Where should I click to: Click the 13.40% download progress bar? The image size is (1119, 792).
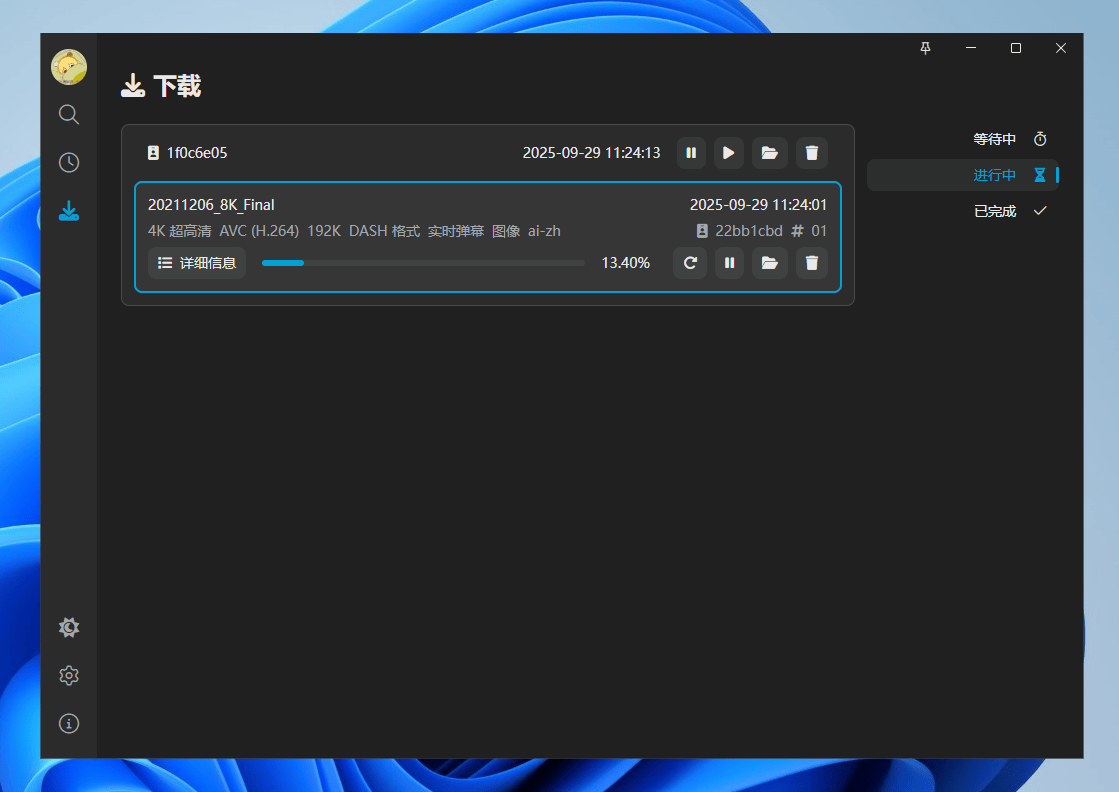point(423,263)
